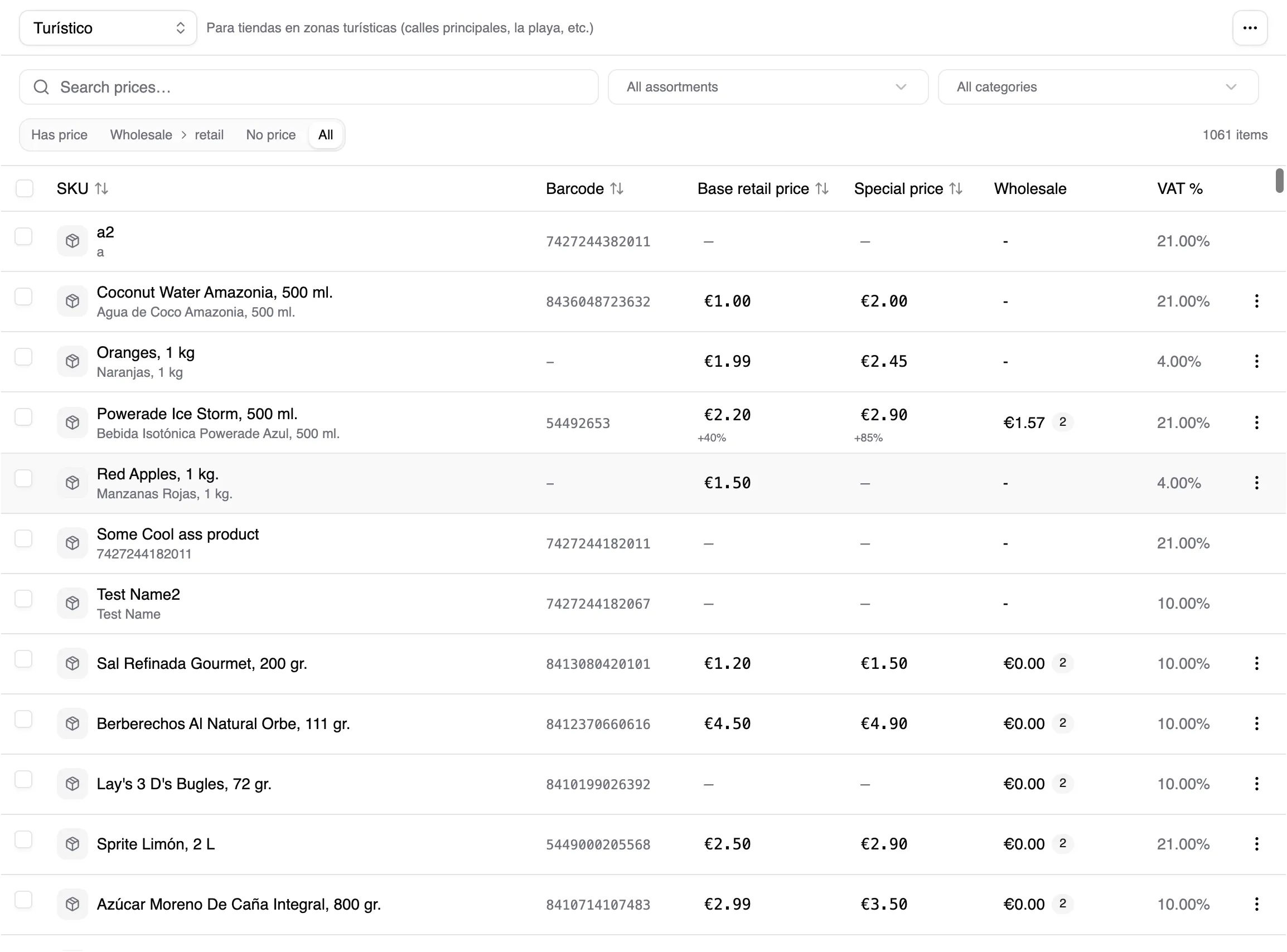Click the product icon for Oranges, 1 kg

point(72,361)
